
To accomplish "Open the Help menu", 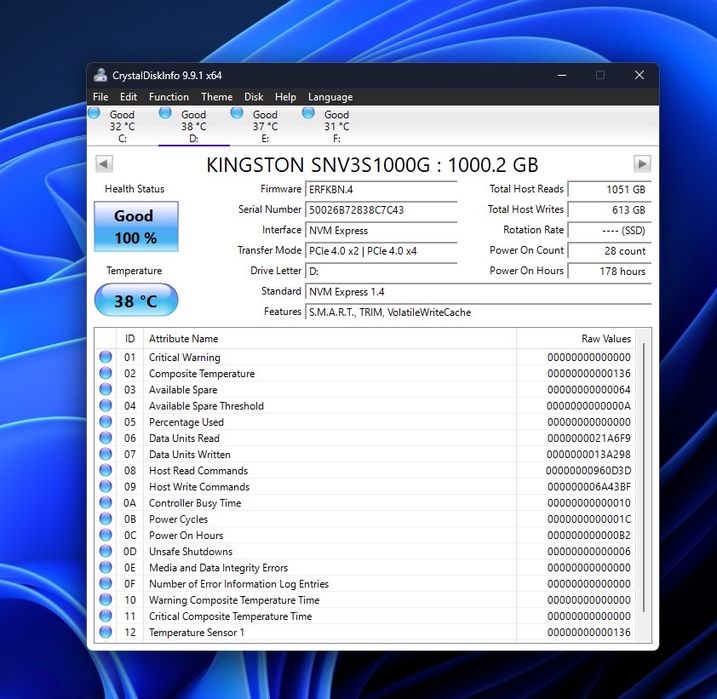I will click(x=285, y=97).
